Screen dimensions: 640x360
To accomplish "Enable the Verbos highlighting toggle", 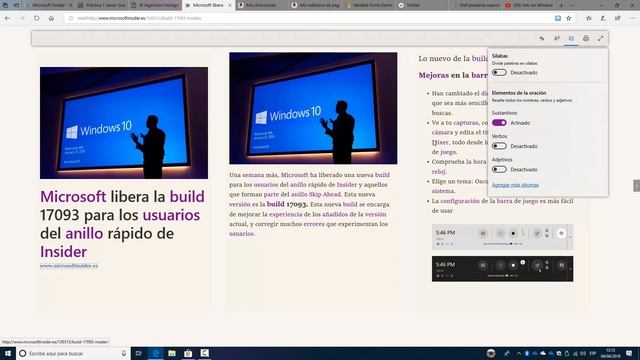I will point(499,146).
